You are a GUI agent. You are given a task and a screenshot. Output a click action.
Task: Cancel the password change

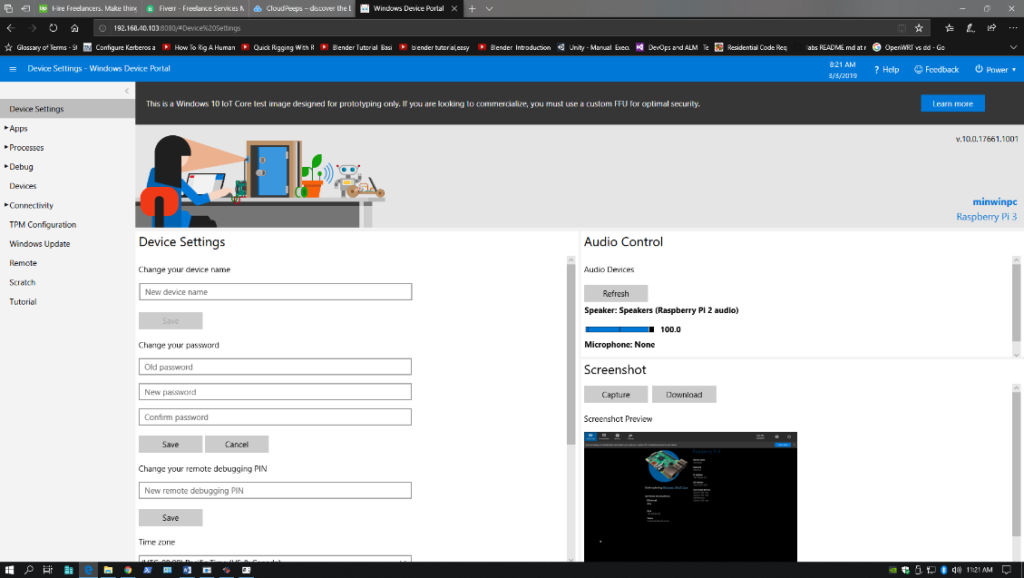(237, 443)
